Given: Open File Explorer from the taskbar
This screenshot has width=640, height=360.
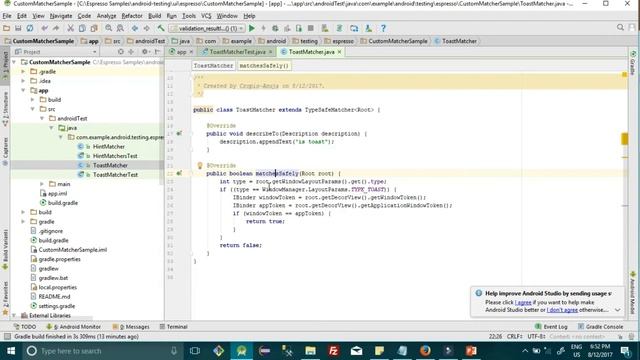Looking at the screenshot, I should (310, 351).
